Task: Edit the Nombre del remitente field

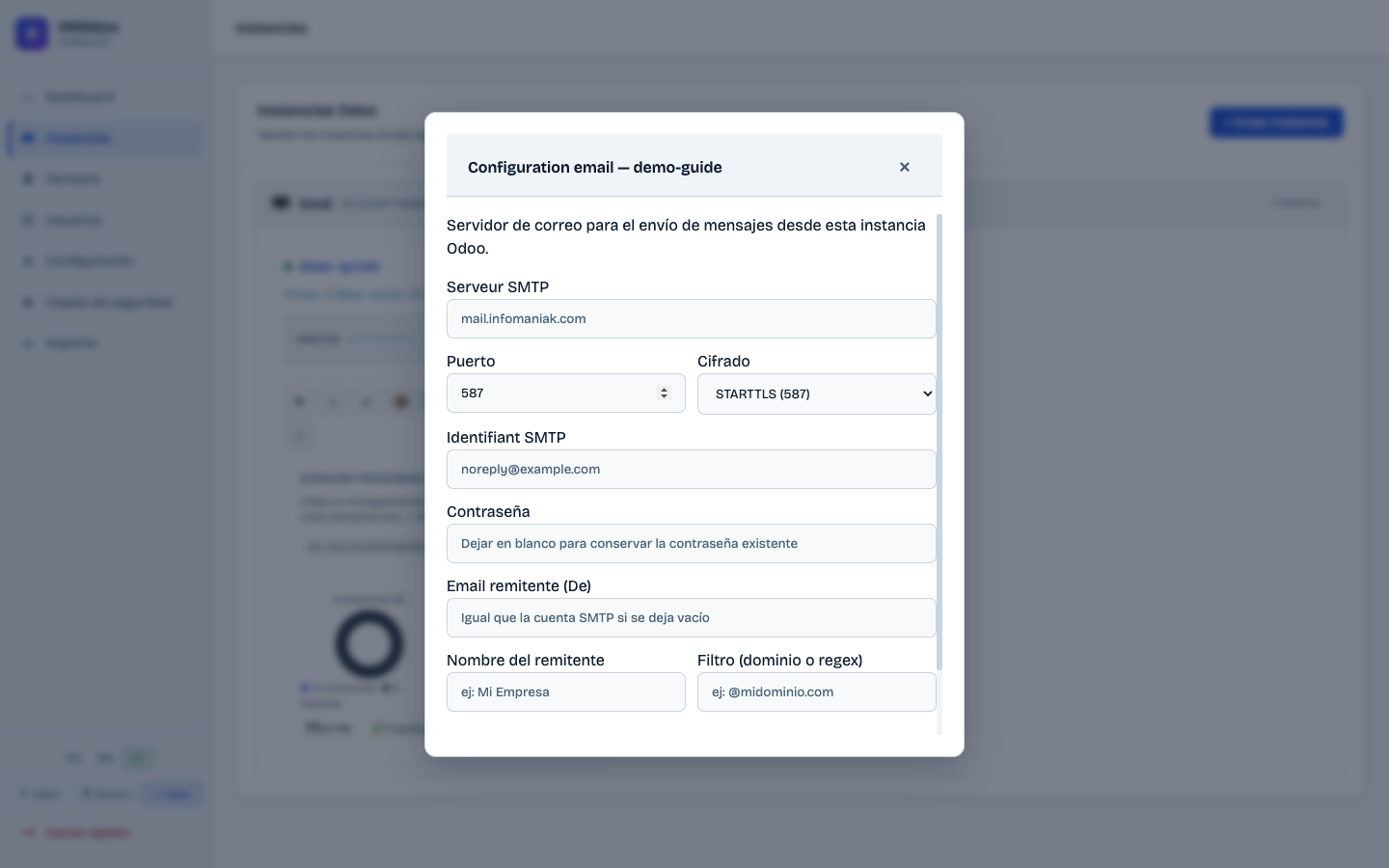Action: [x=565, y=692]
